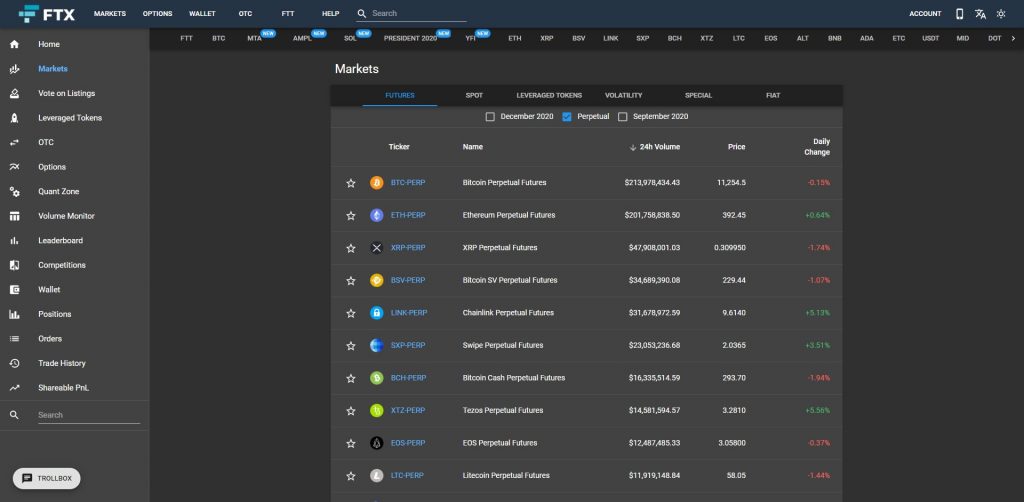Enable the December 2020 checkbox
This screenshot has width=1024, height=502.
click(490, 117)
